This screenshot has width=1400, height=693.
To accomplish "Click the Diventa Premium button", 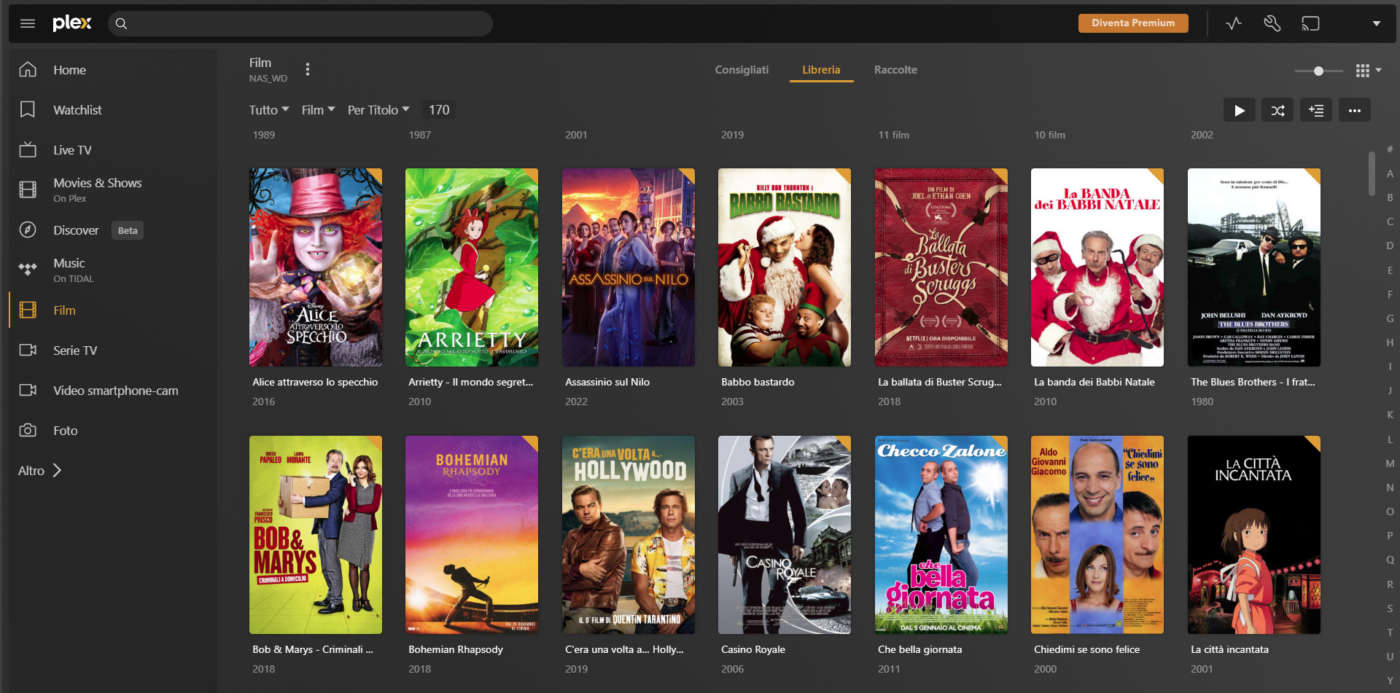I will tap(1132, 23).
